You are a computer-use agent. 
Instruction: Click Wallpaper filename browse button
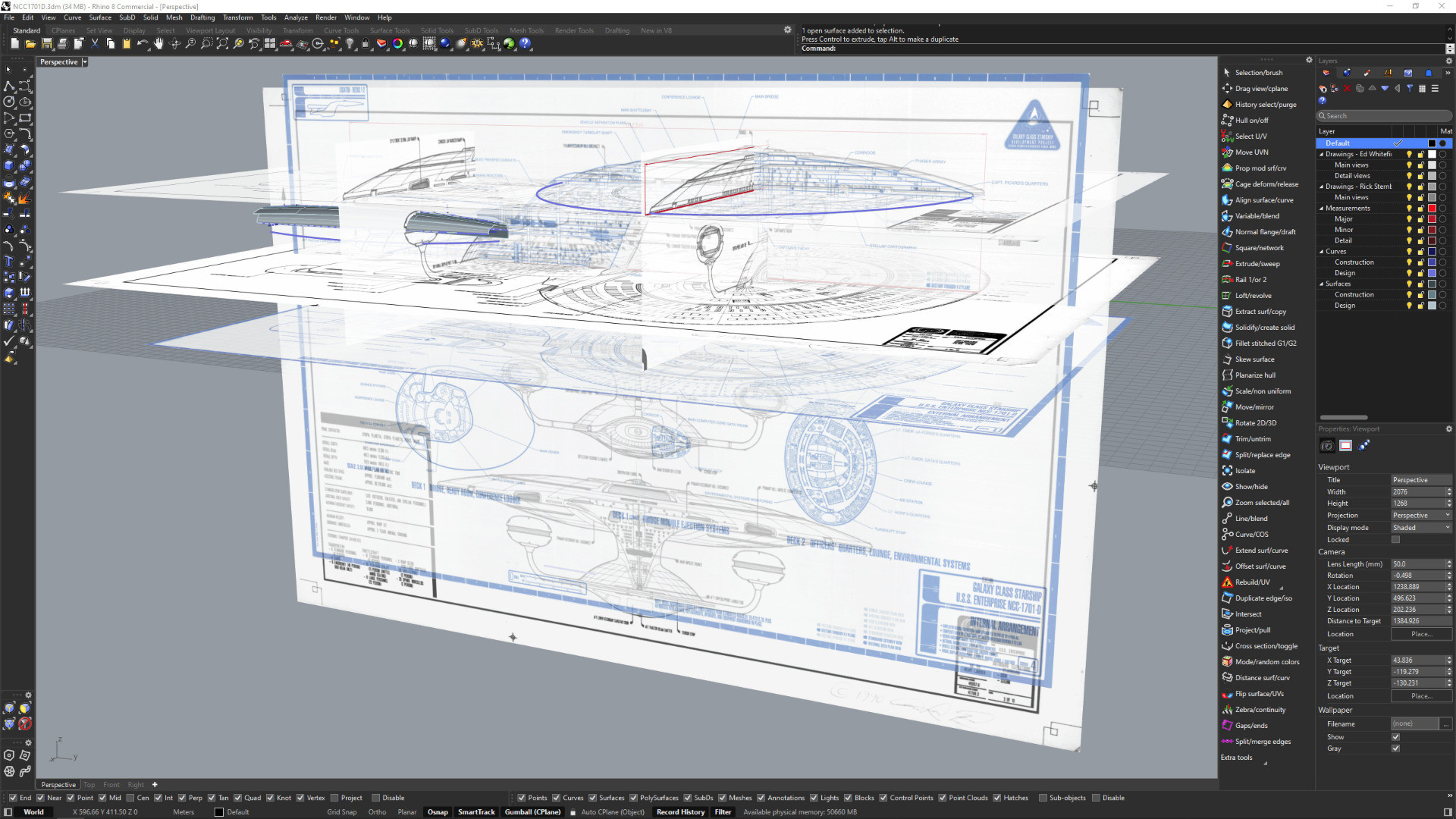click(x=1446, y=724)
